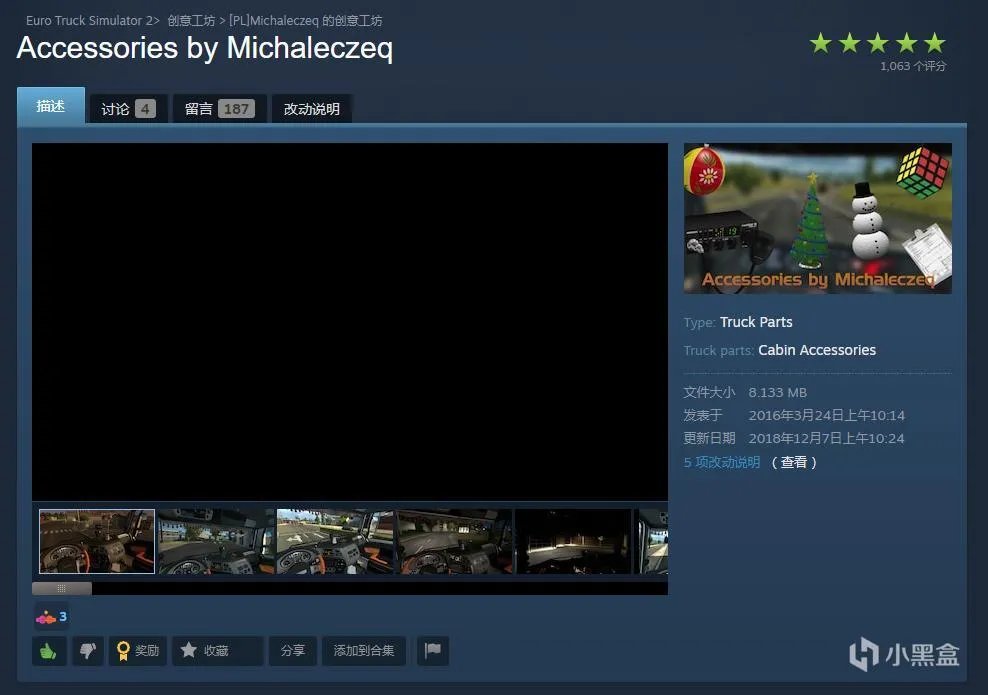Click the thumbs up rate button
Screen dimensions: 988x695
coord(49,651)
